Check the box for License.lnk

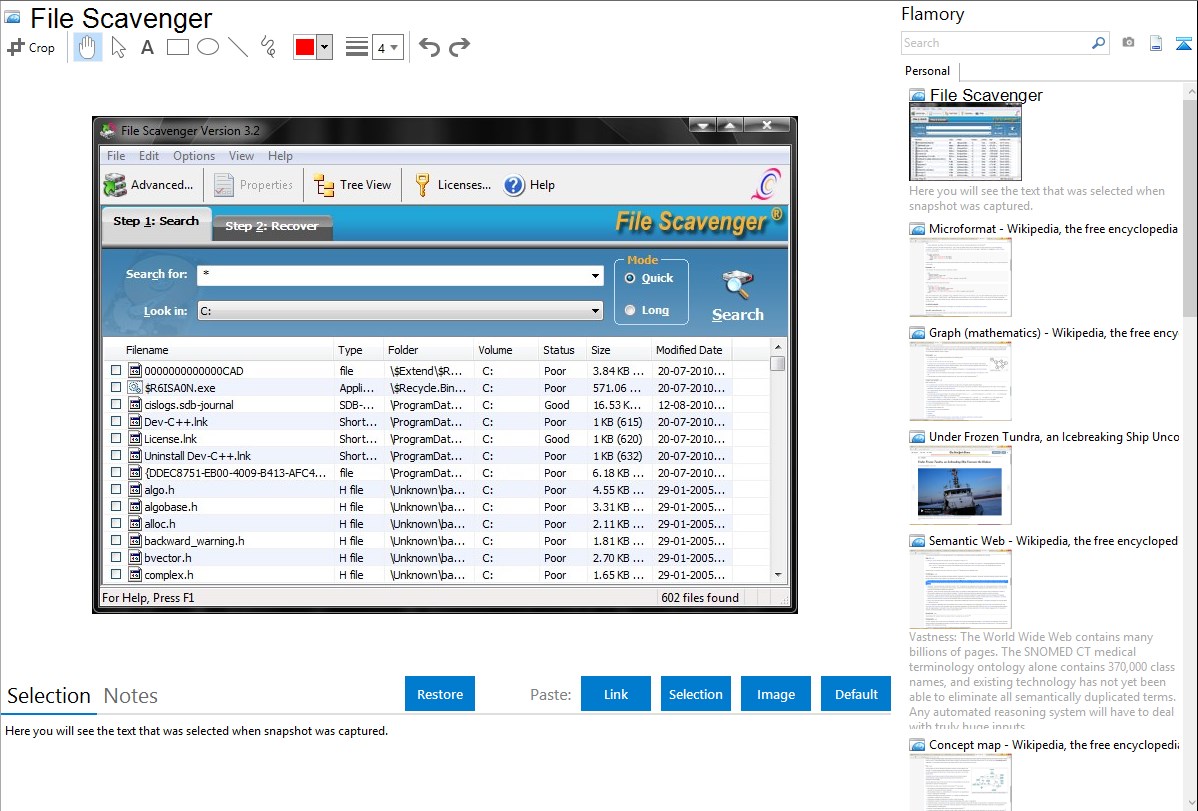coord(116,438)
